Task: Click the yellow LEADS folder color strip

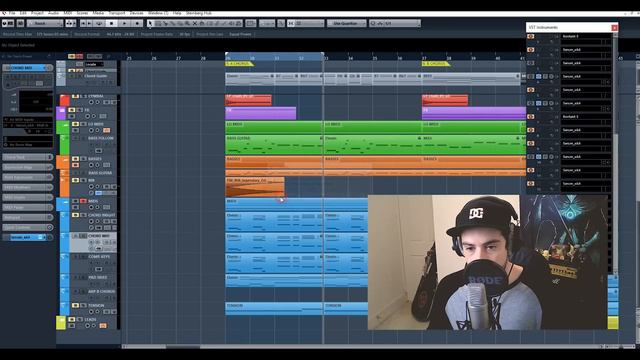Action: pyautogui.click(x=61, y=323)
